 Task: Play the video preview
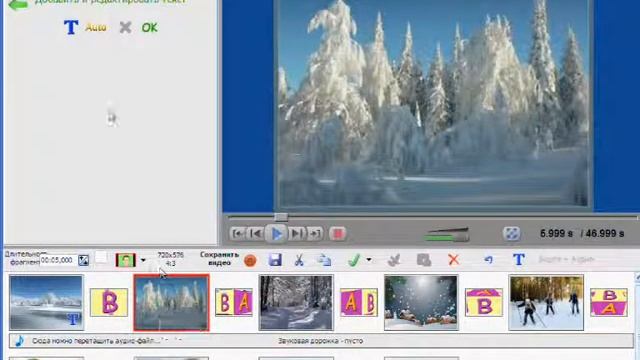(x=276, y=234)
